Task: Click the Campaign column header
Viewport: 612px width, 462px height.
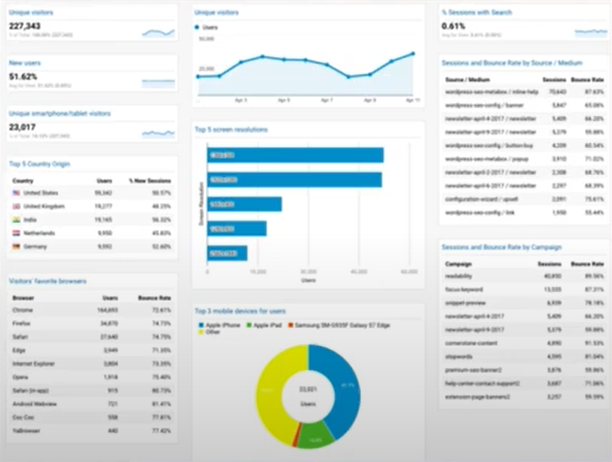Action: click(458, 264)
